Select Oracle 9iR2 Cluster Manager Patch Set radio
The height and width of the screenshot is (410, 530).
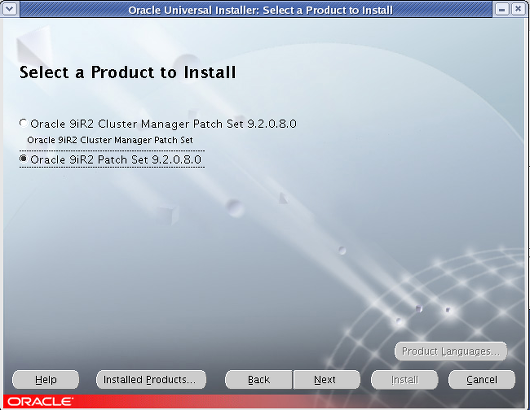(23, 124)
